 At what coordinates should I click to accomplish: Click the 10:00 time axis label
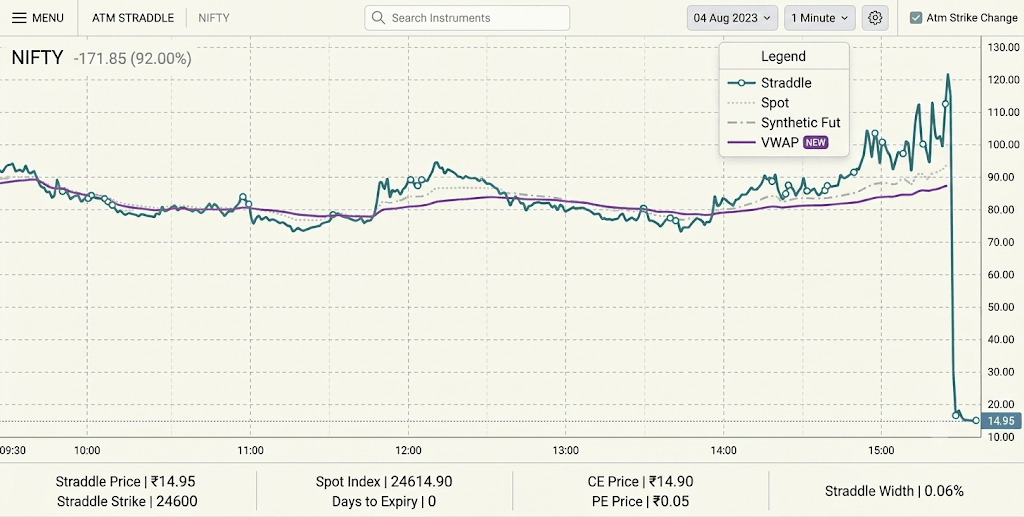pyautogui.click(x=87, y=450)
